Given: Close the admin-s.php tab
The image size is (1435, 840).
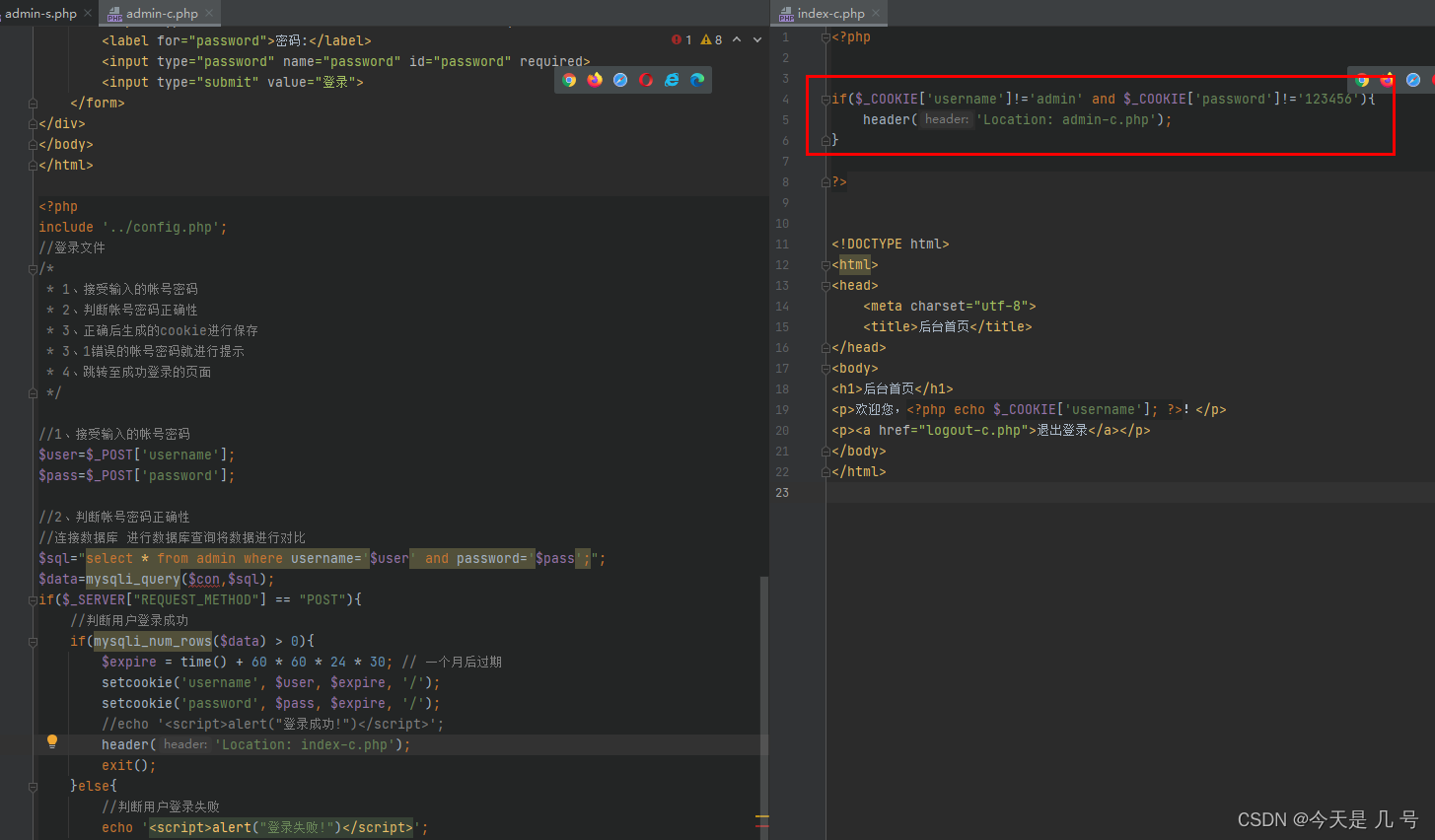Looking at the screenshot, I should (88, 13).
